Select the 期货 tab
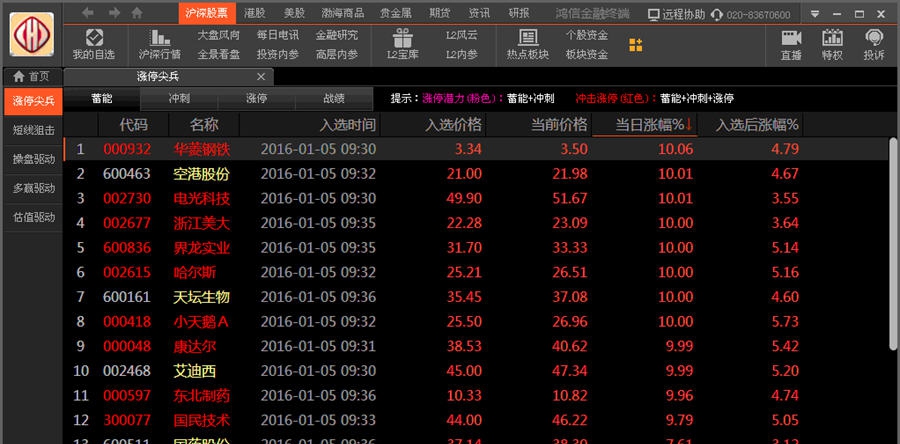The image size is (900, 444). [440, 13]
